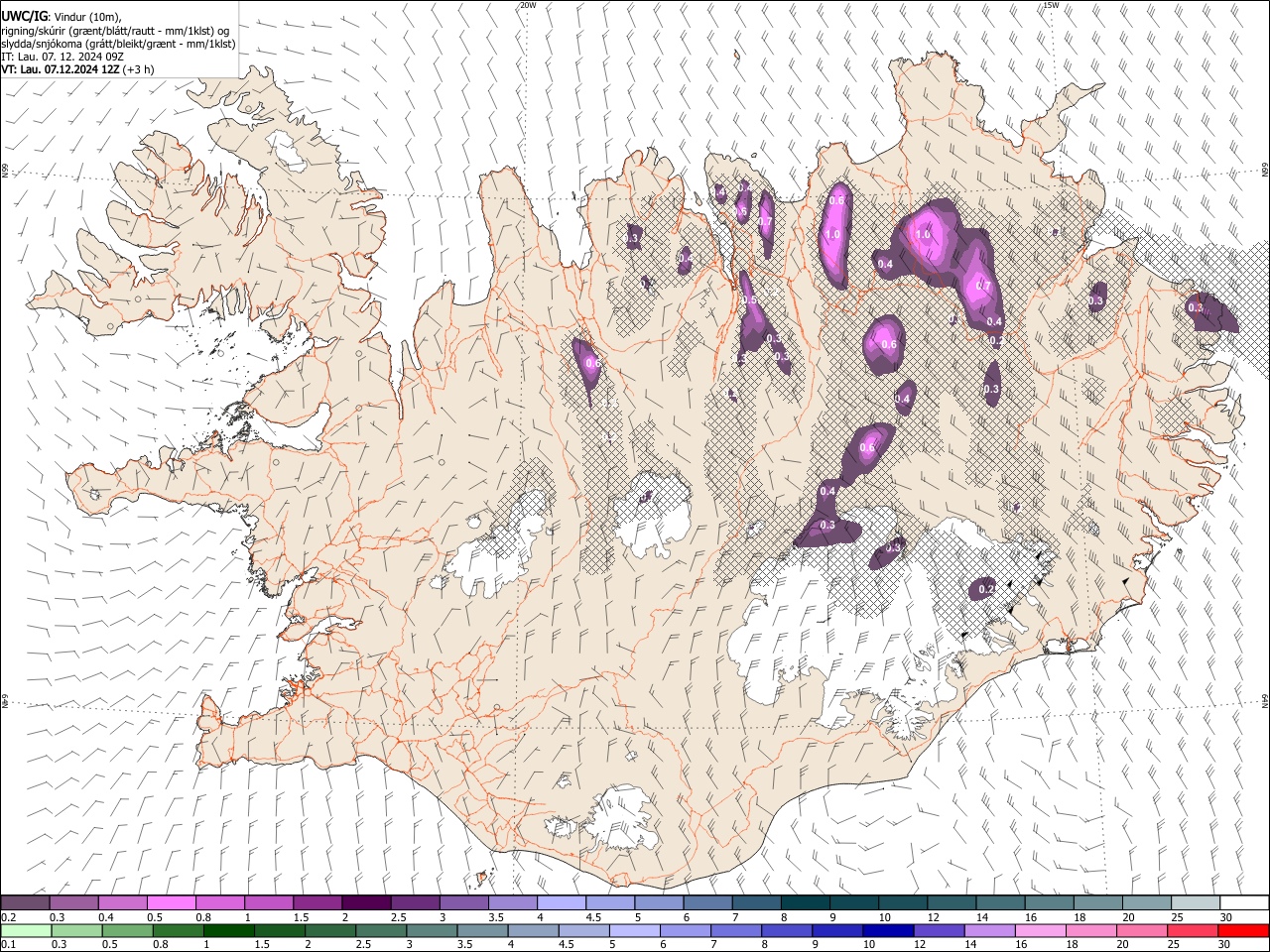This screenshot has width=1270, height=952.
Task: Pick the snow legend swatch labeled 0.3
Action: coord(73,902)
